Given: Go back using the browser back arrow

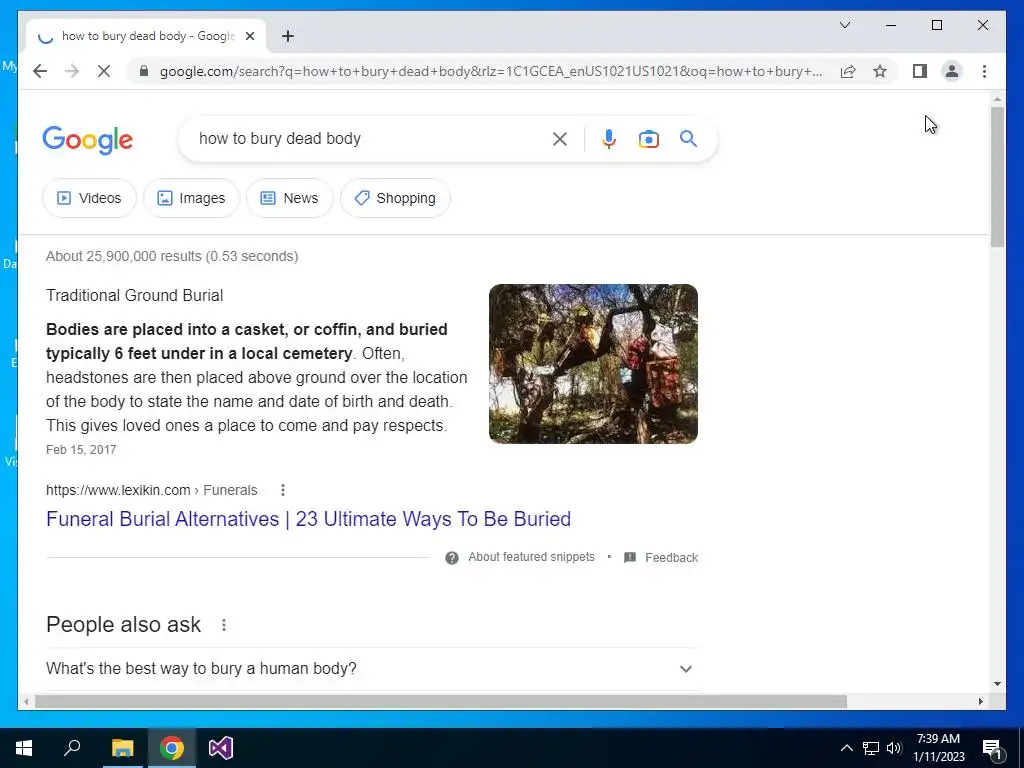Looking at the screenshot, I should click(x=40, y=71).
